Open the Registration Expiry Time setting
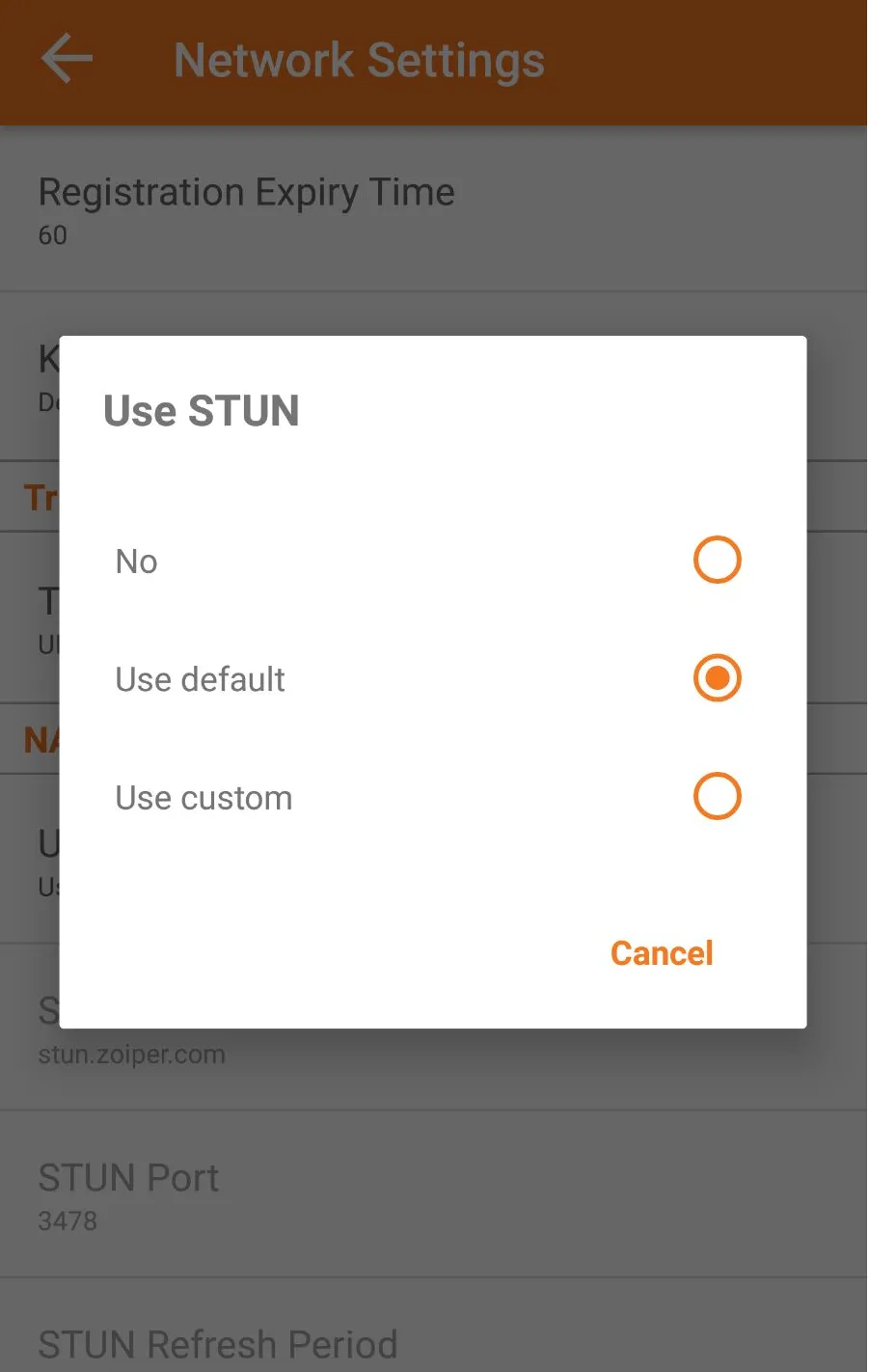Image resolution: width=869 pixels, height=1372 pixels. 246,193
